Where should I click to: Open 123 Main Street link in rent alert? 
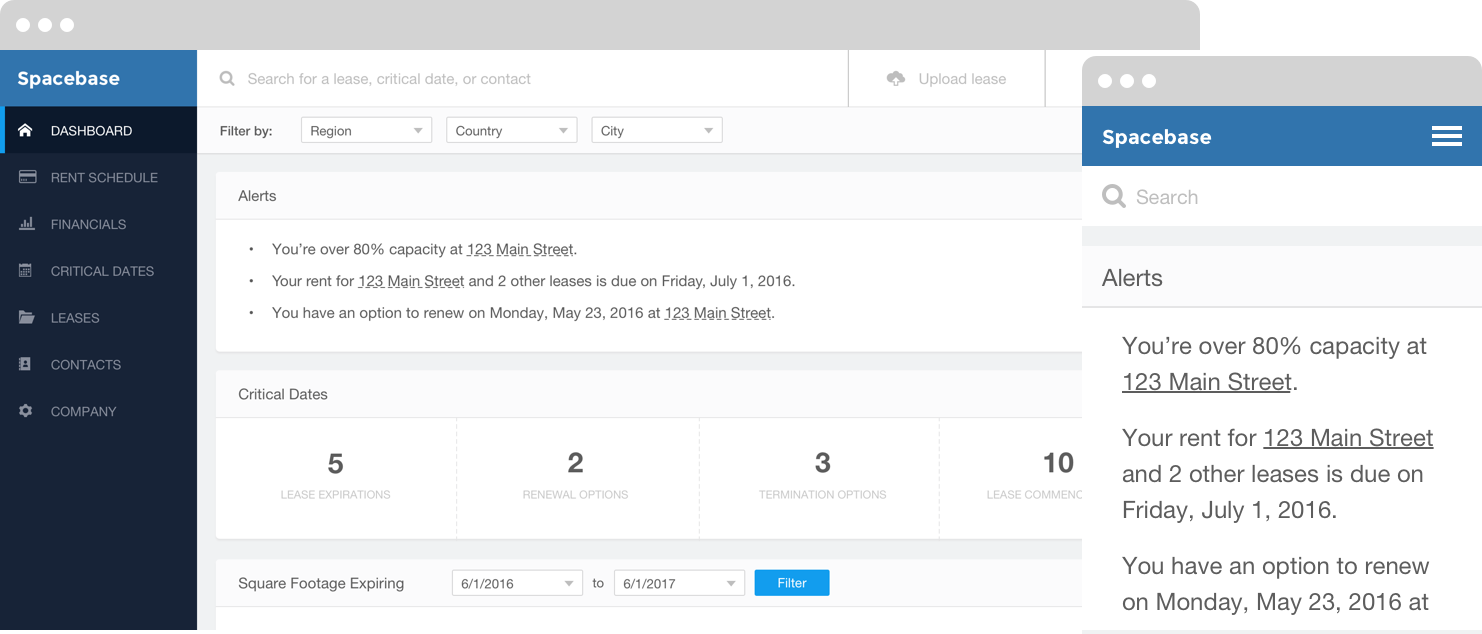click(x=411, y=281)
